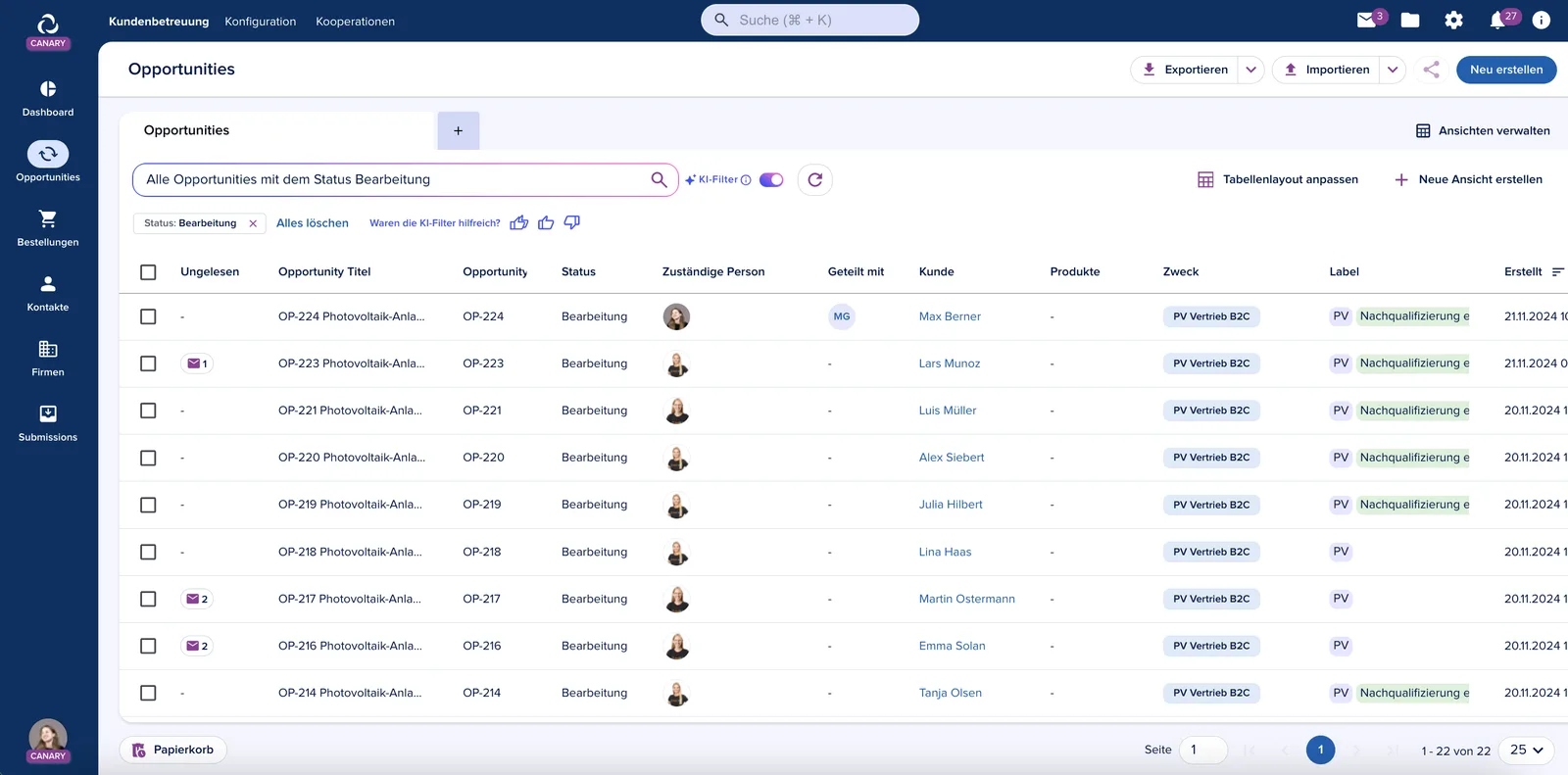Screen dimensions: 1568x775
Task: Open the Dashboard sidebar icon
Action: [48, 89]
